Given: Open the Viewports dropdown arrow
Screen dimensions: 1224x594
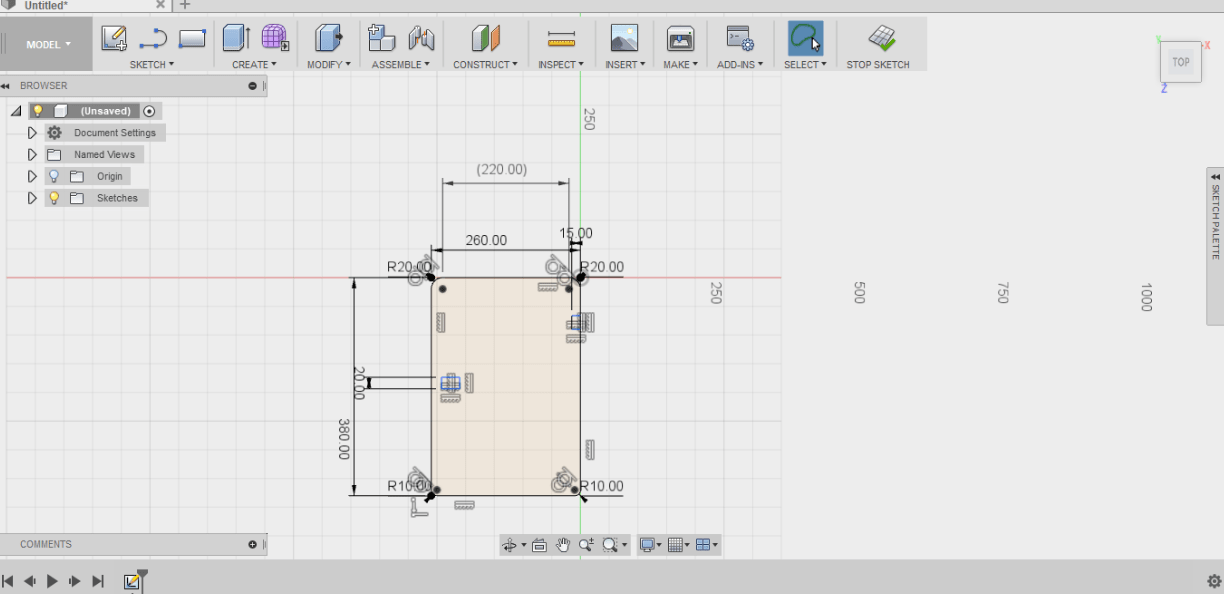Looking at the screenshot, I should pyautogui.click(x=715, y=546).
